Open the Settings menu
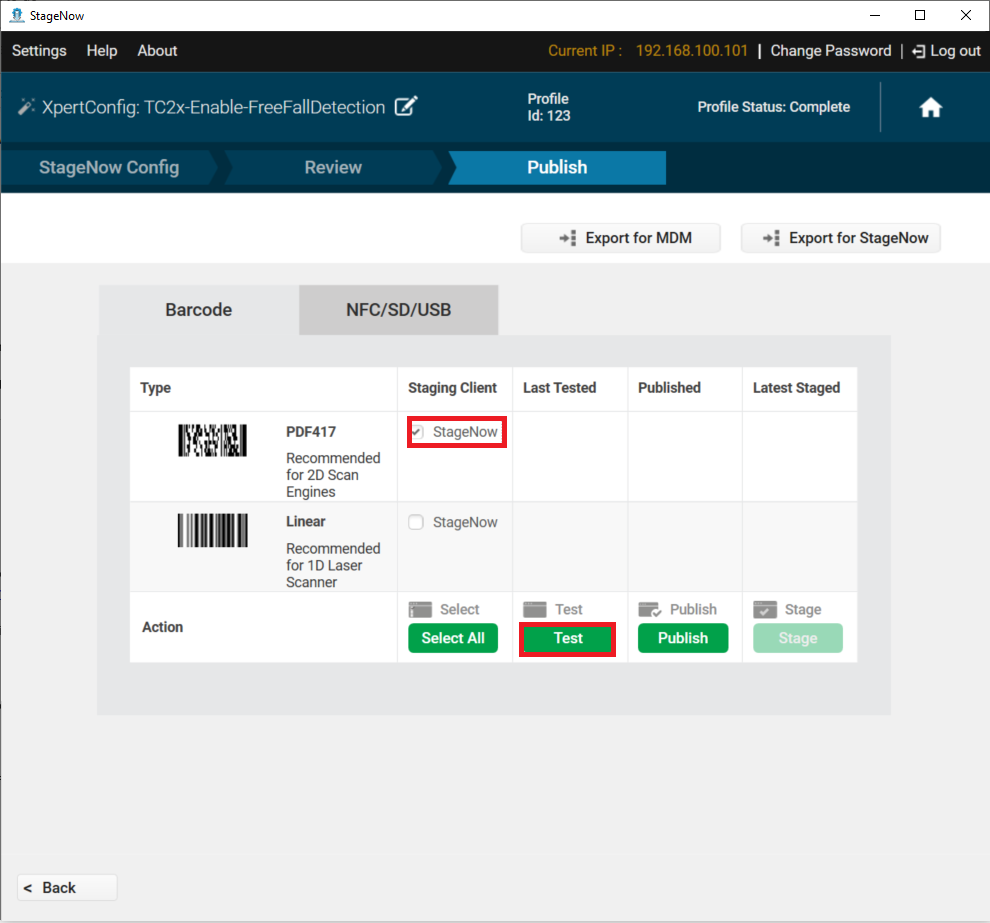The image size is (990, 923). (39, 51)
